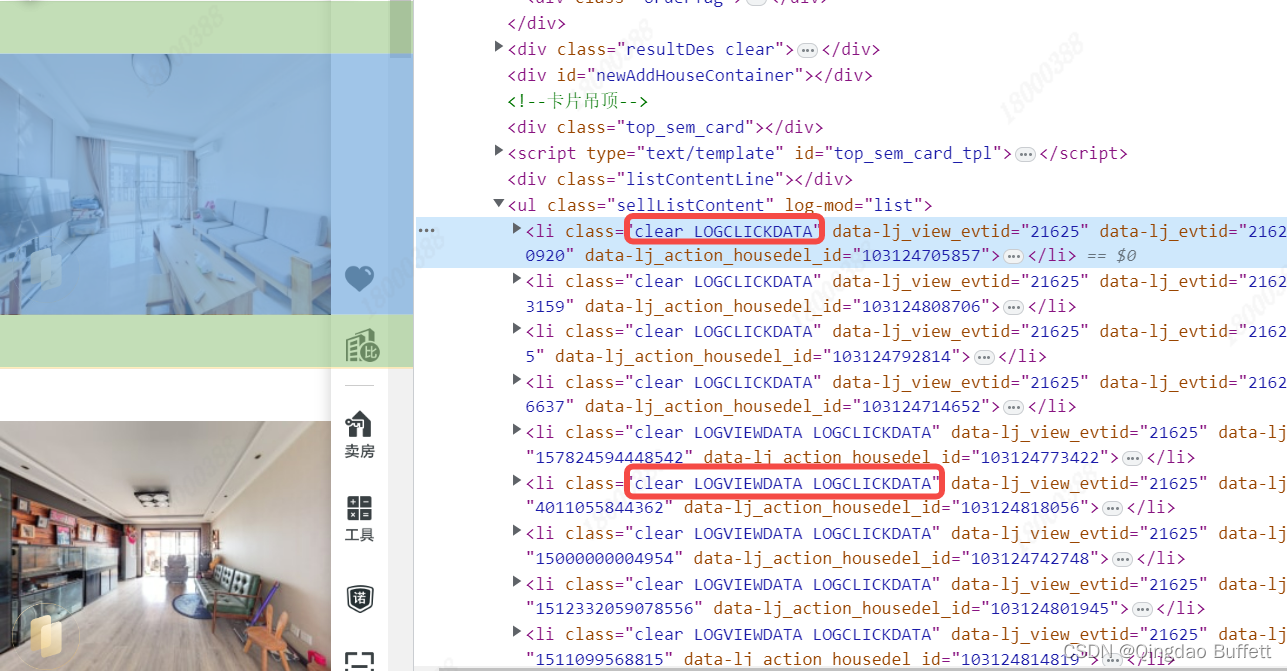Click ellipsis in li with housedel_id 103124818056
Image resolution: width=1287 pixels, height=671 pixels.
pyautogui.click(x=1112, y=508)
